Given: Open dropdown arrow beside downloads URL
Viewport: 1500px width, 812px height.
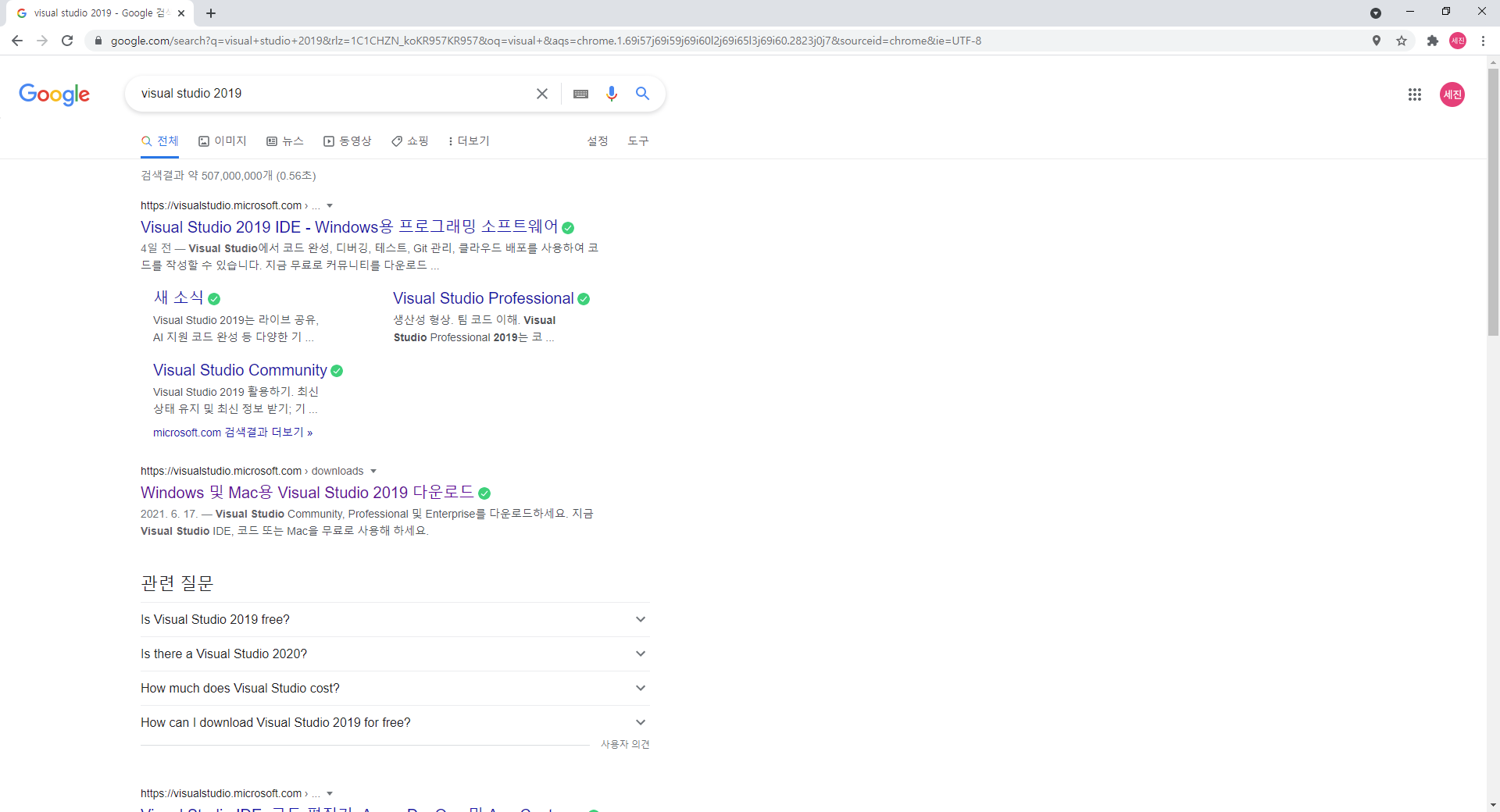Looking at the screenshot, I should point(373,472).
